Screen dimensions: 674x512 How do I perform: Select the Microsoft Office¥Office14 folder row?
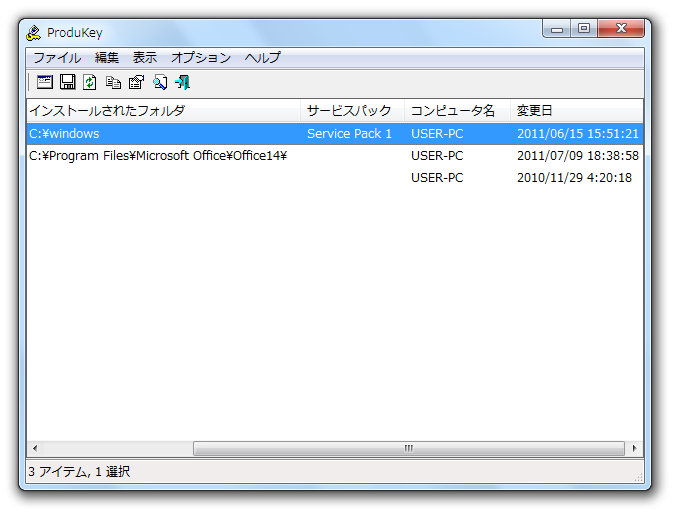click(x=335, y=156)
